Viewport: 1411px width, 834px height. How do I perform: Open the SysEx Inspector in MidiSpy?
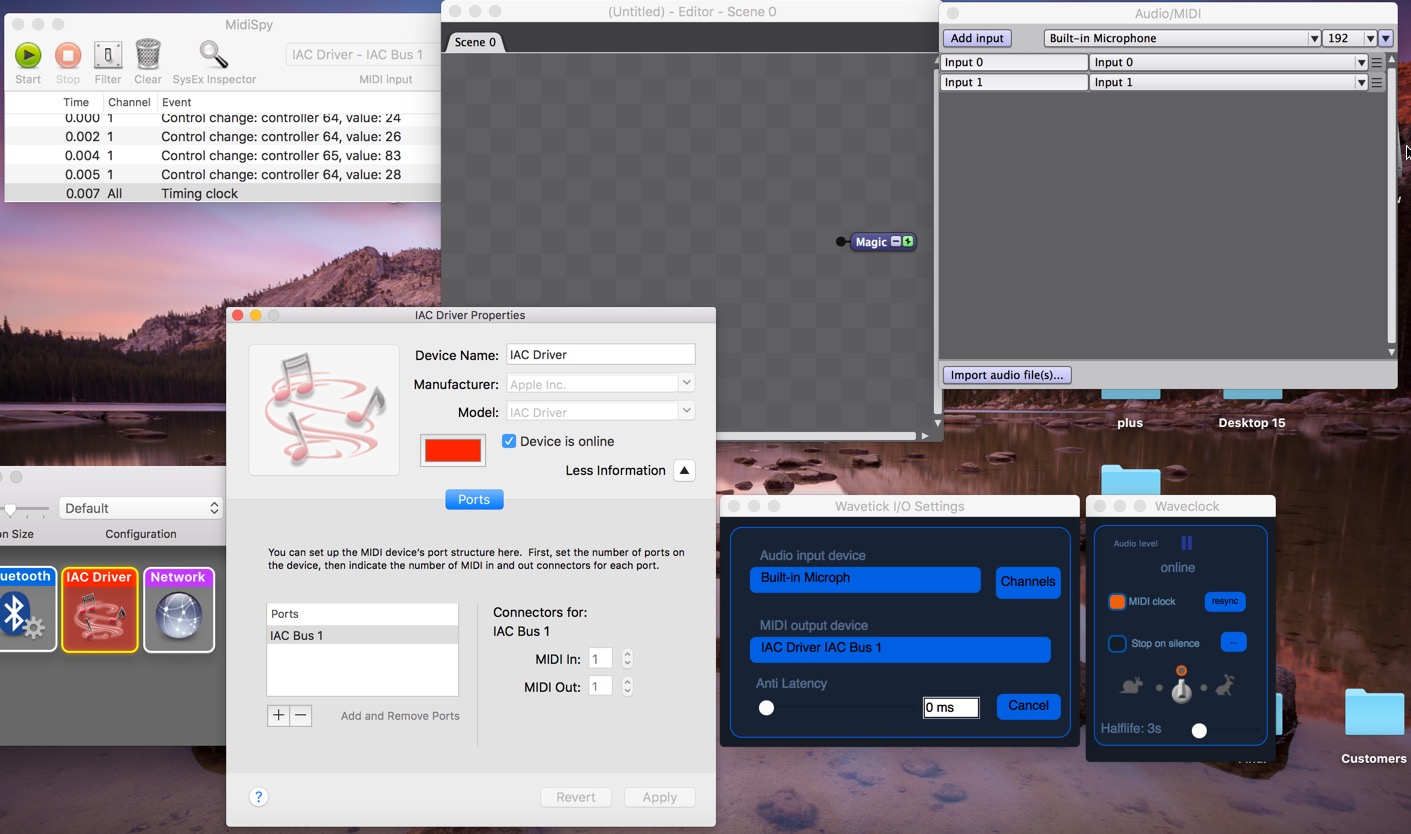214,55
